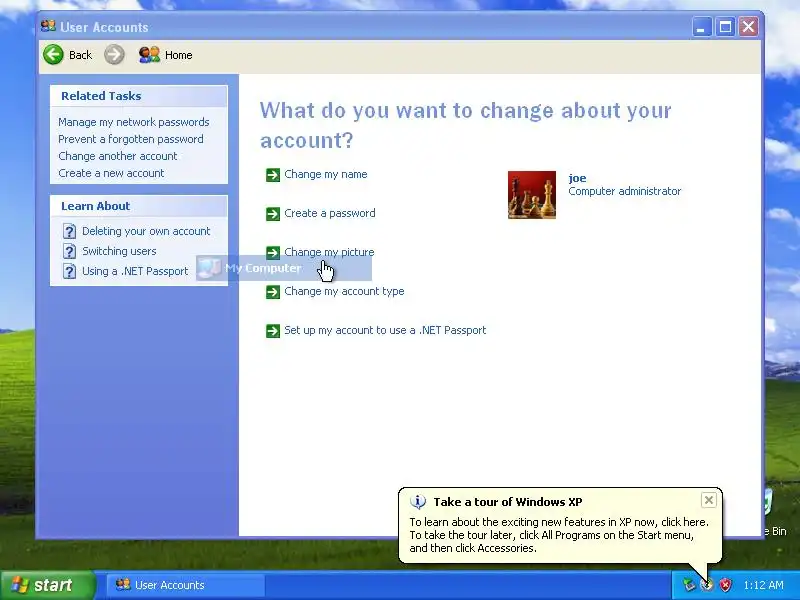This screenshot has height=600, width=800.
Task: Click the Learn About panel header
Action: click(x=139, y=206)
